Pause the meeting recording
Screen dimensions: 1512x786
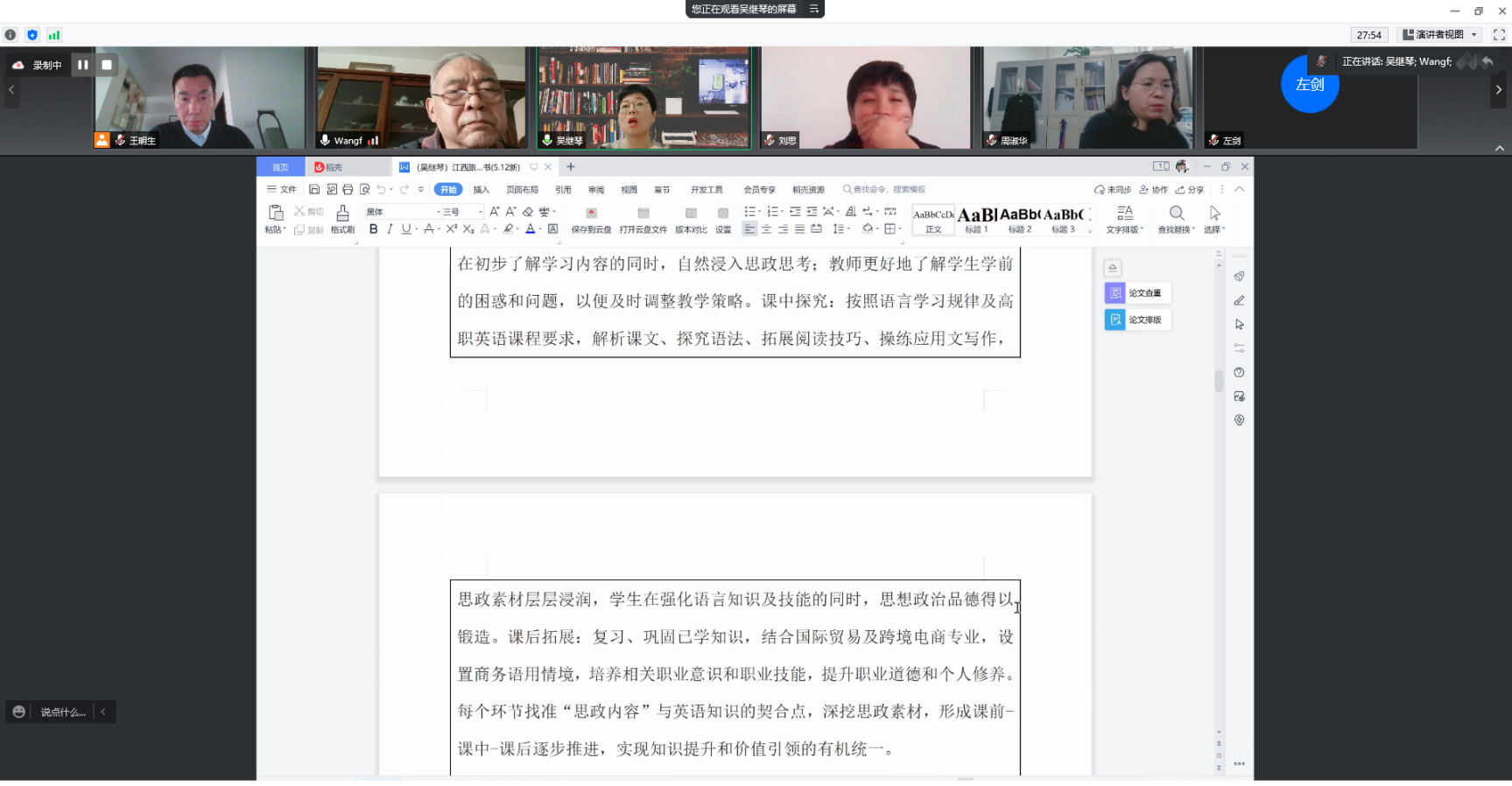(83, 65)
